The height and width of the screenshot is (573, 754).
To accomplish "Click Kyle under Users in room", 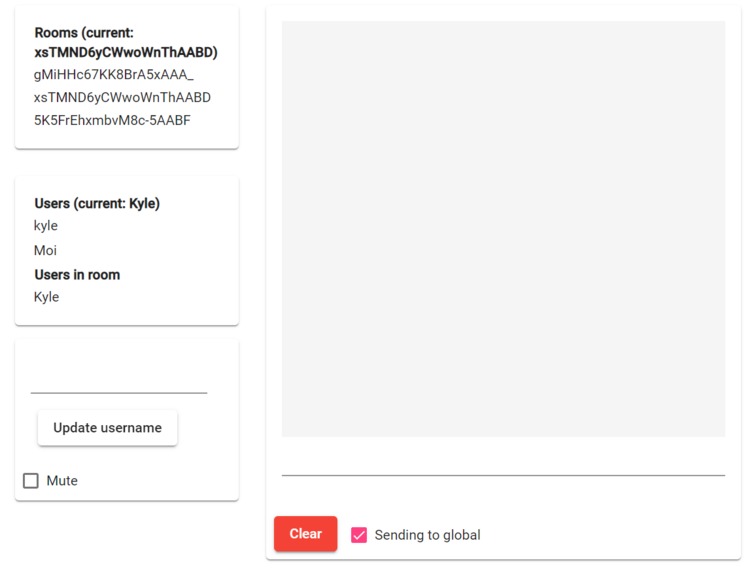I will pyautogui.click(x=46, y=297).
